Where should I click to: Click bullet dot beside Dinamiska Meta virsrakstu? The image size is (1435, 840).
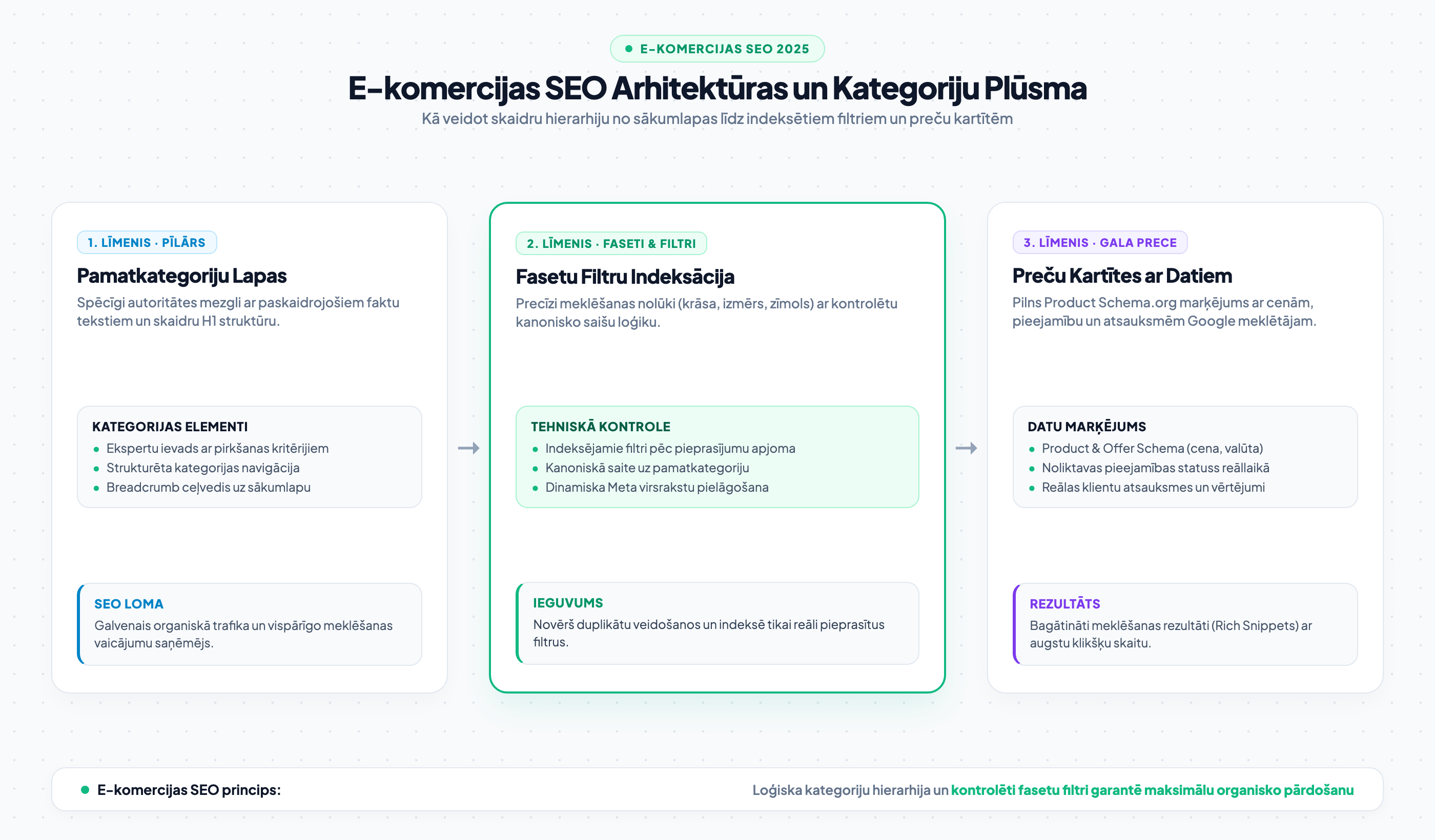(535, 488)
